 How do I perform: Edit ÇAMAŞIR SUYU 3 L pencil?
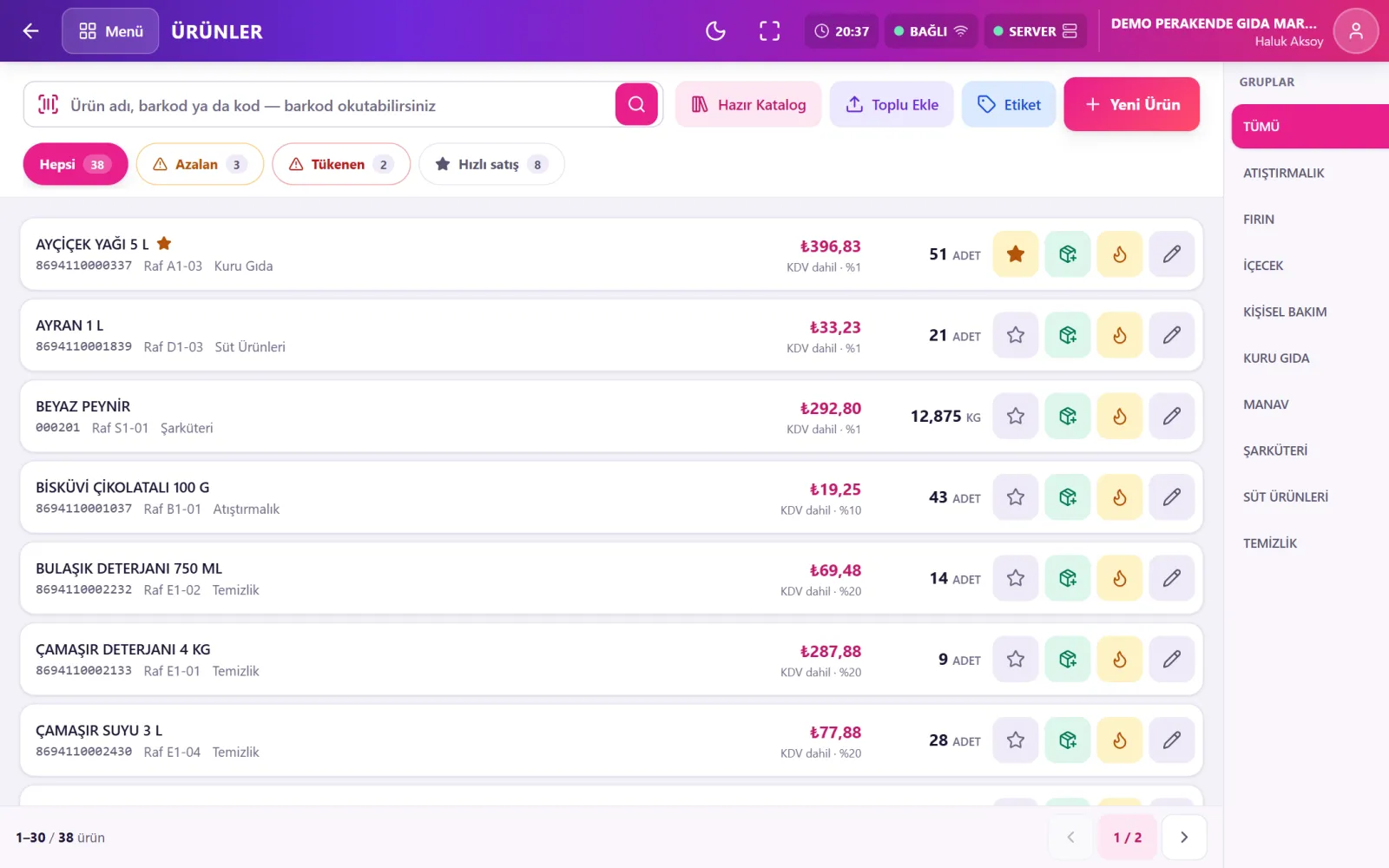pyautogui.click(x=1172, y=740)
